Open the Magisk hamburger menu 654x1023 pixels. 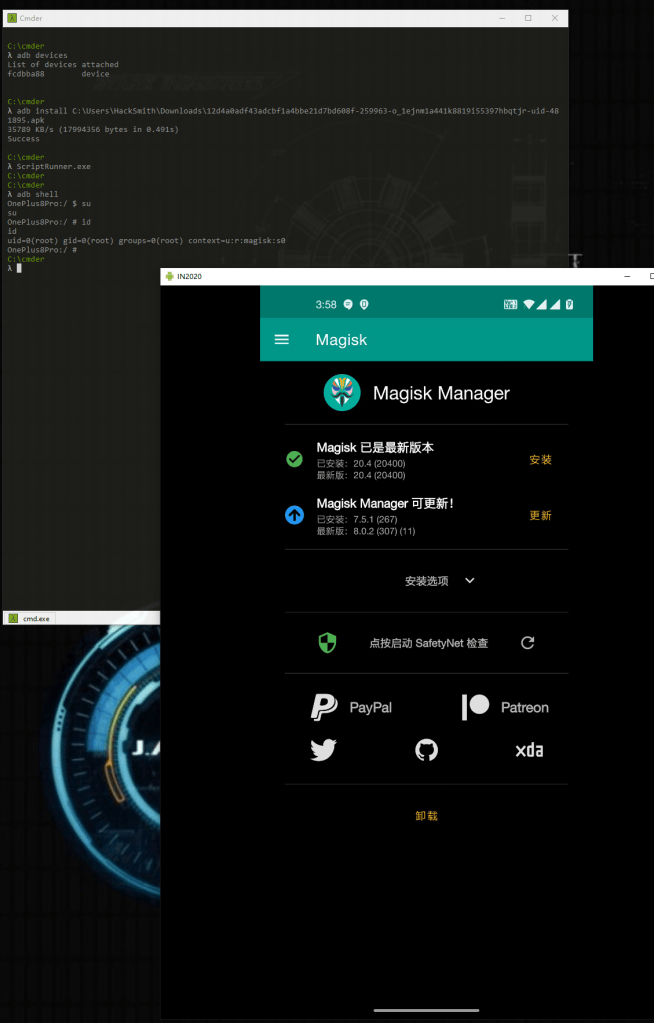coord(282,340)
